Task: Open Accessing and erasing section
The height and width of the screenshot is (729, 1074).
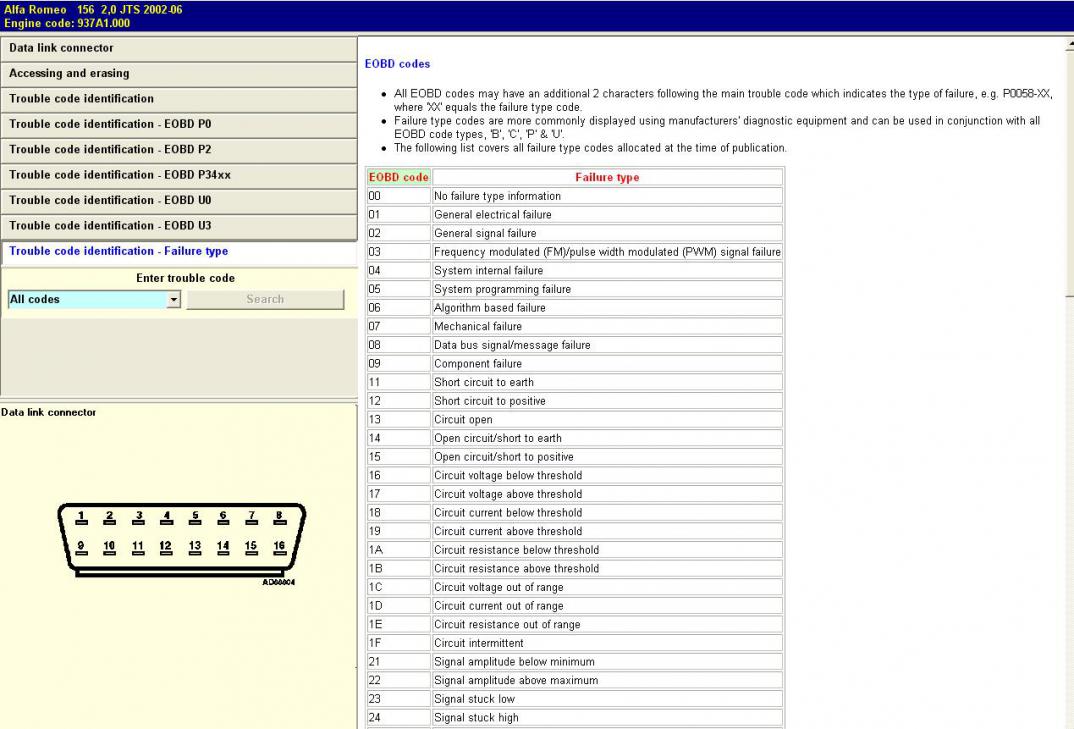Action: [x=179, y=74]
